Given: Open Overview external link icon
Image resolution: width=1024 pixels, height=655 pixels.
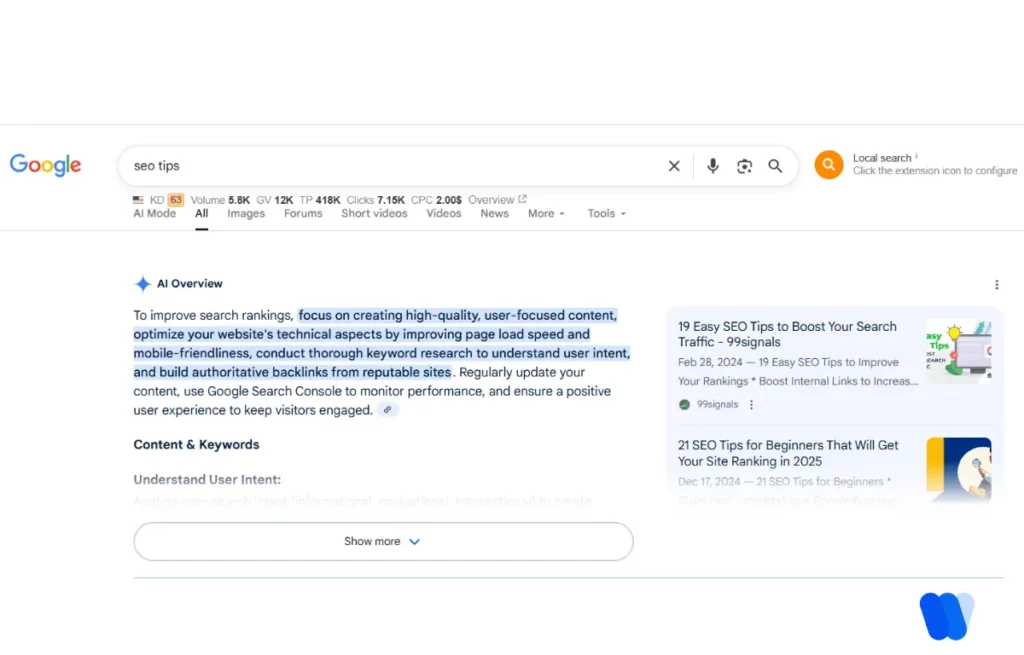Looking at the screenshot, I should click(522, 199).
